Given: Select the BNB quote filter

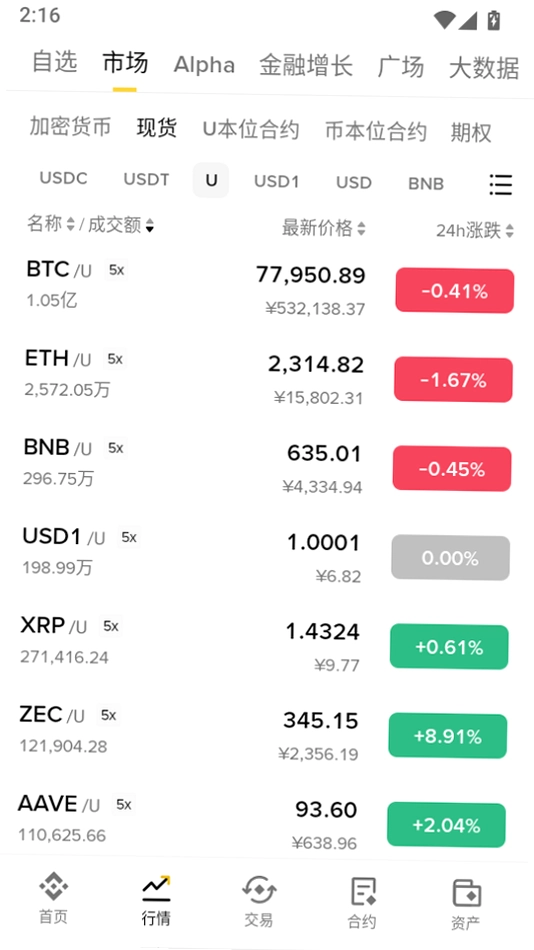Looking at the screenshot, I should 426,184.
